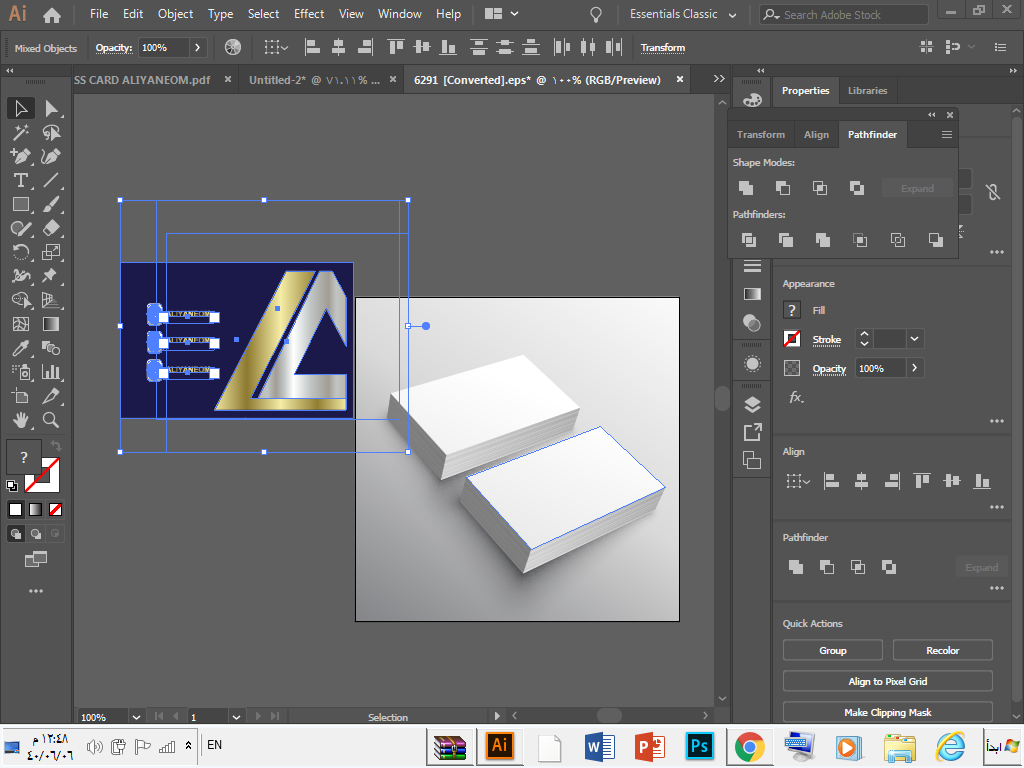Click the Unite shape mode icon

(x=746, y=188)
